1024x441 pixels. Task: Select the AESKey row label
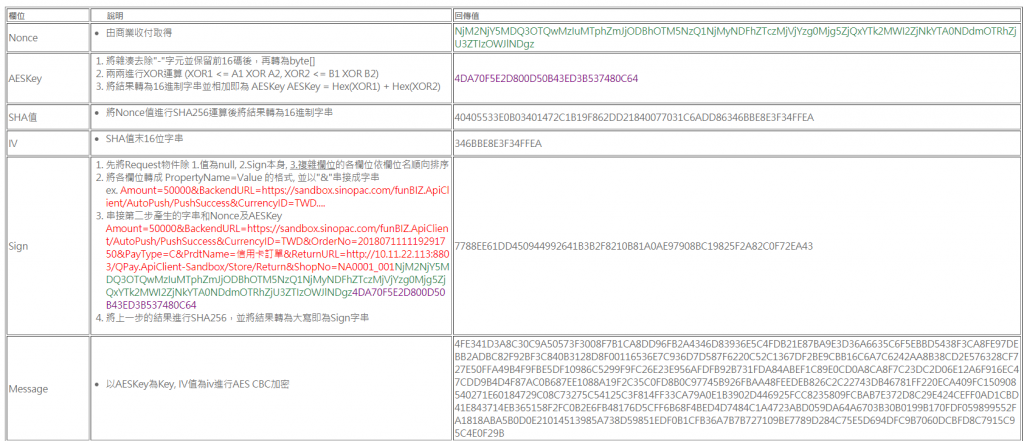pos(25,77)
